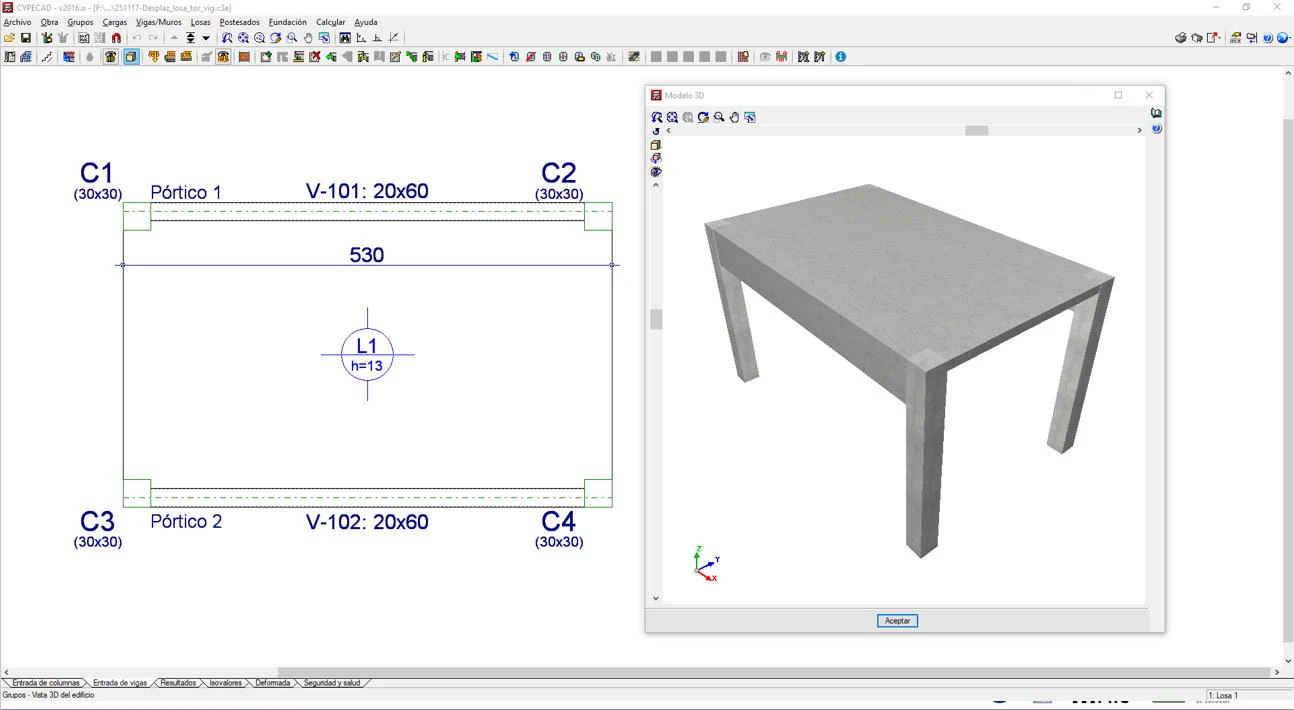Viewport: 1294px width, 710px height.
Task: Switch to Deformada tab
Action: pyautogui.click(x=272, y=683)
